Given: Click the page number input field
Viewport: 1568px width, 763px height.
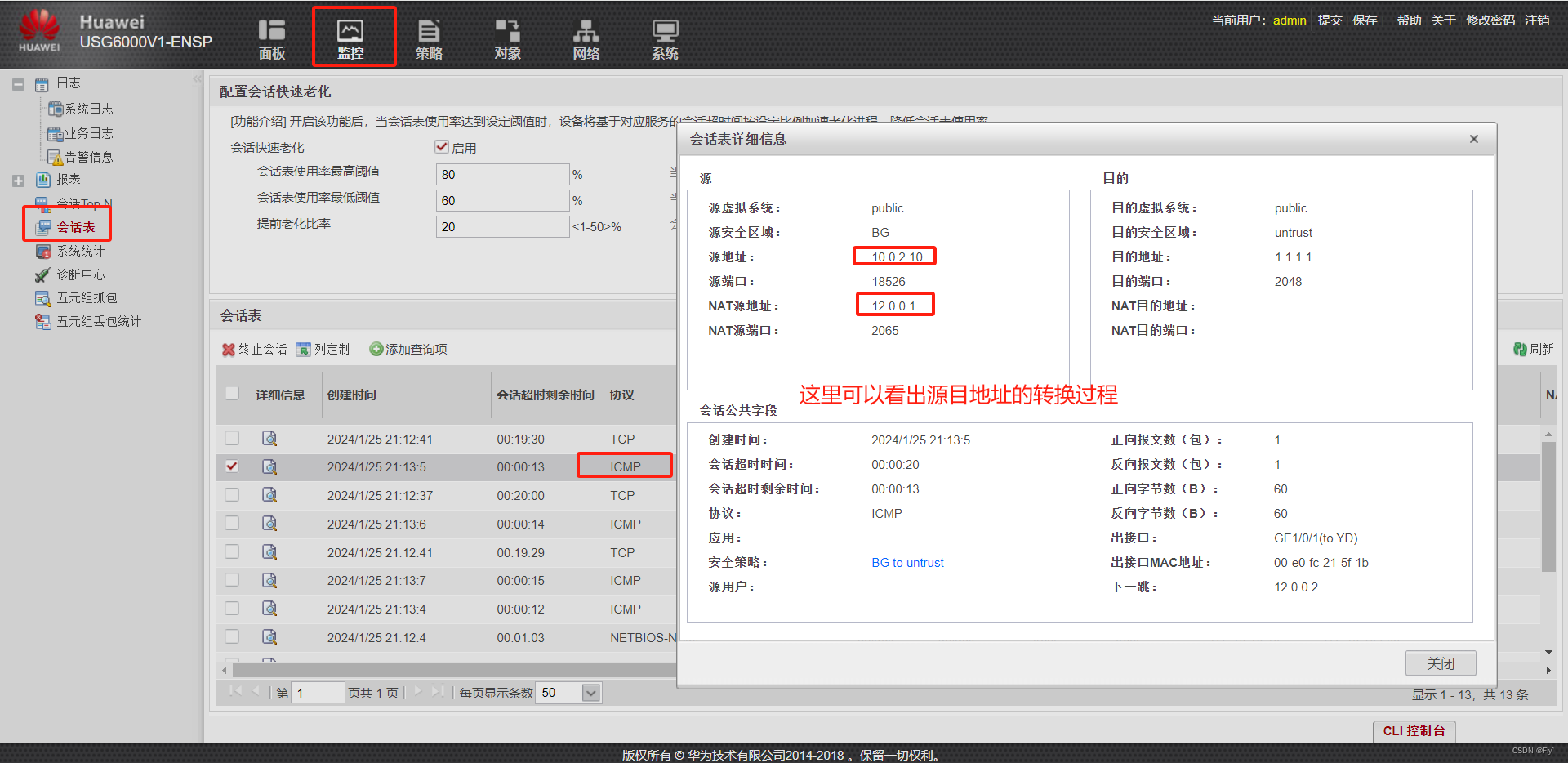Looking at the screenshot, I should [318, 693].
